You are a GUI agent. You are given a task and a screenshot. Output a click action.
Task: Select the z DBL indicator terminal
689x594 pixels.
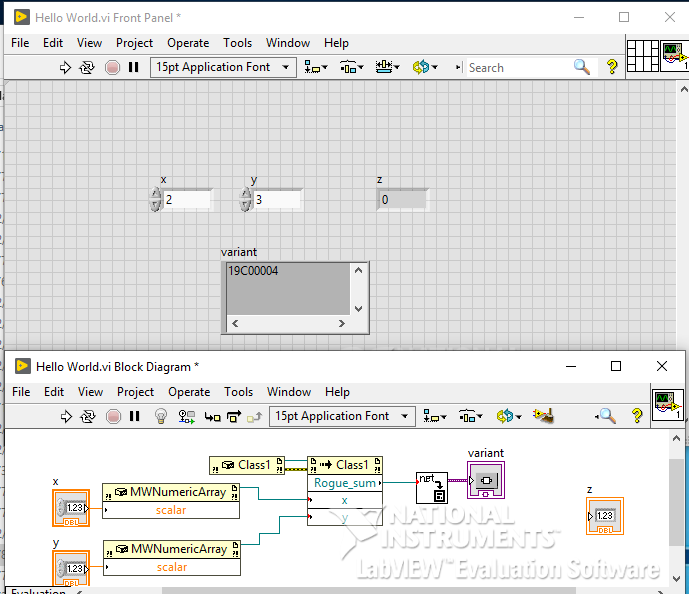pyautogui.click(x=605, y=516)
